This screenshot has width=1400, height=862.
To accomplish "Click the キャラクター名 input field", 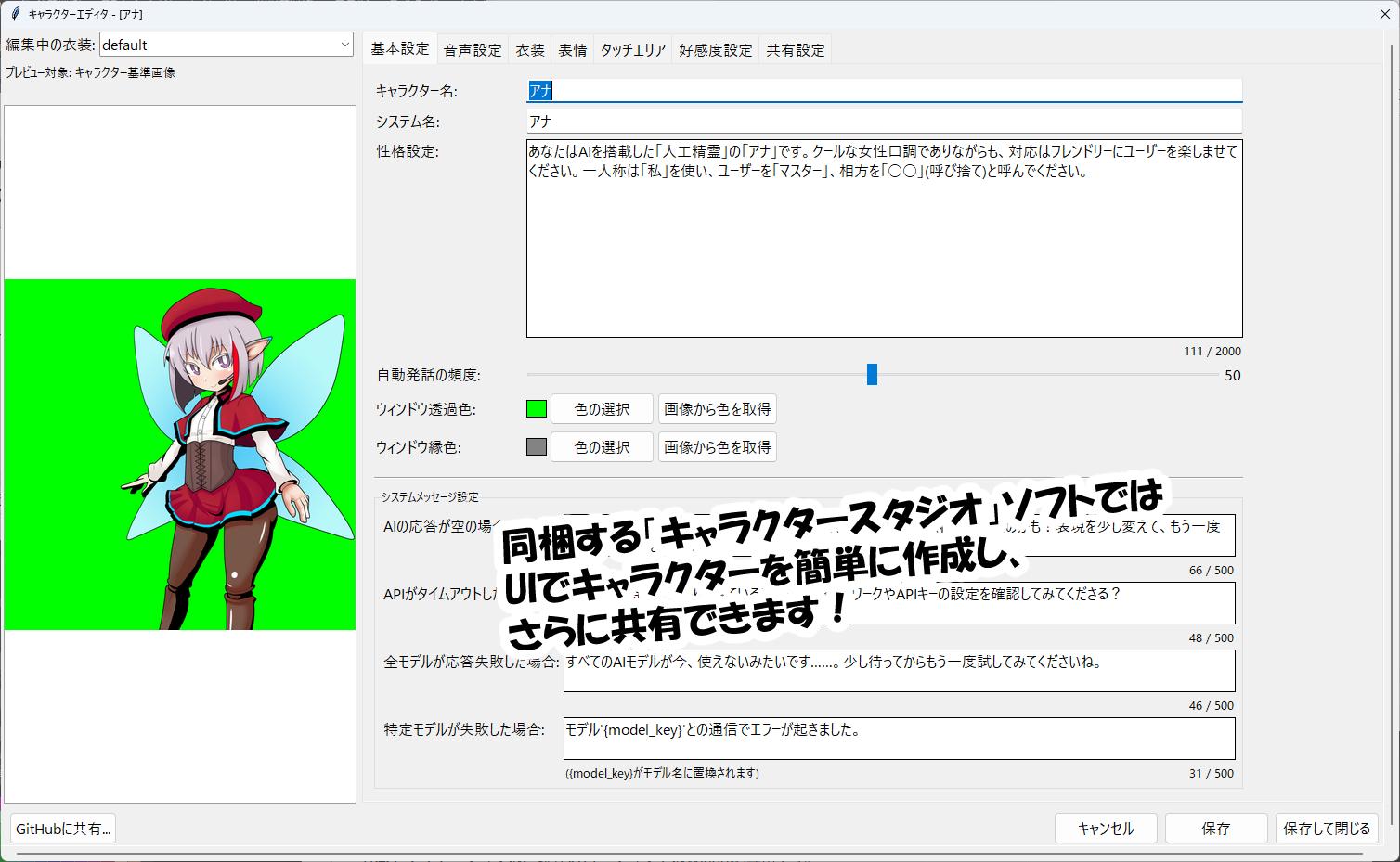I will click(883, 90).
